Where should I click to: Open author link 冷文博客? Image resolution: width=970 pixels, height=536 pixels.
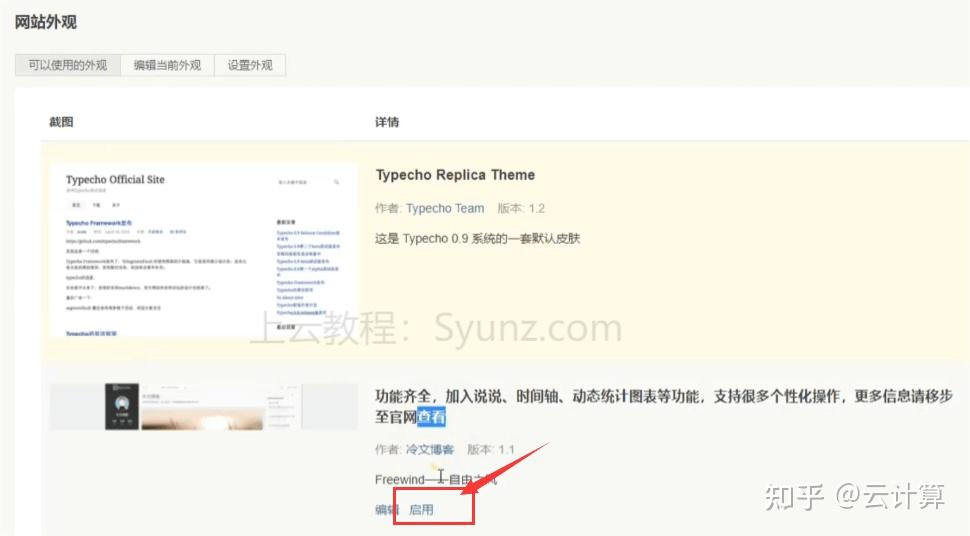pos(430,449)
